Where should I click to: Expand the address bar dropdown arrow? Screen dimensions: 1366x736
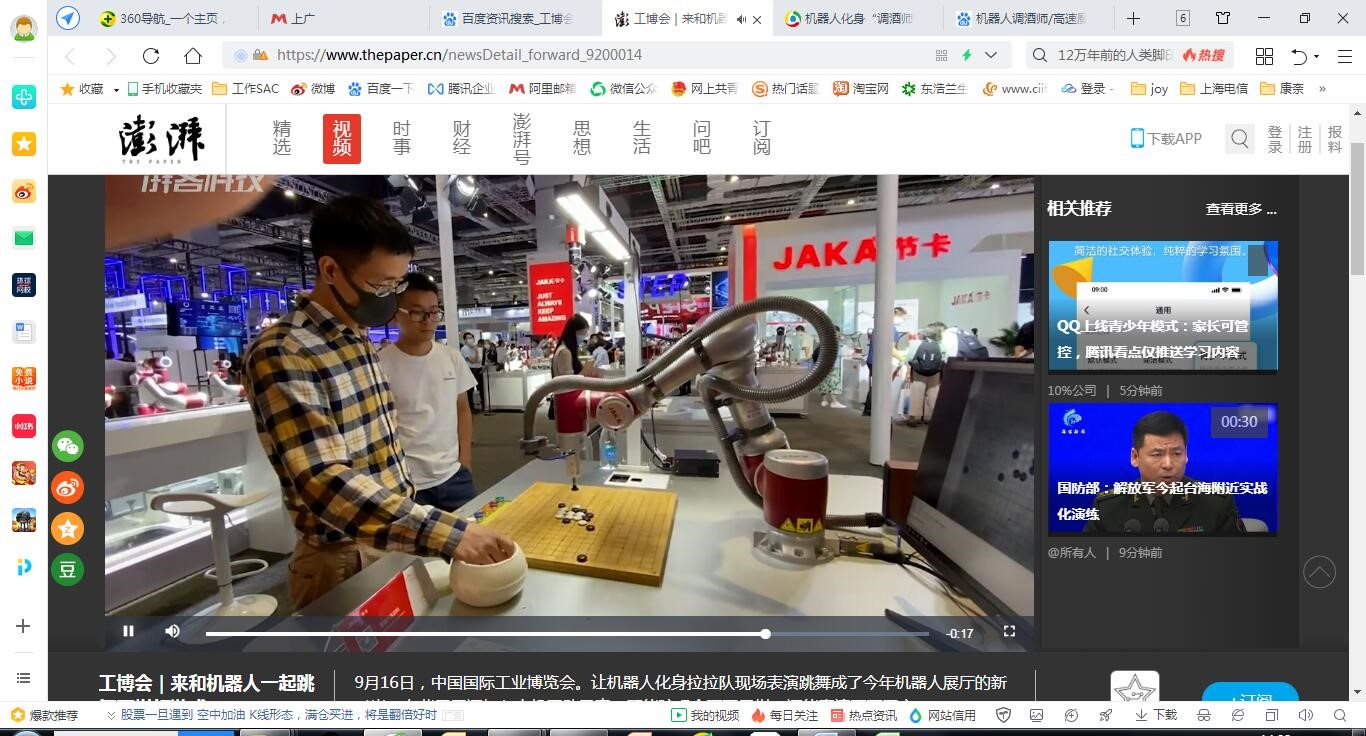coord(991,56)
